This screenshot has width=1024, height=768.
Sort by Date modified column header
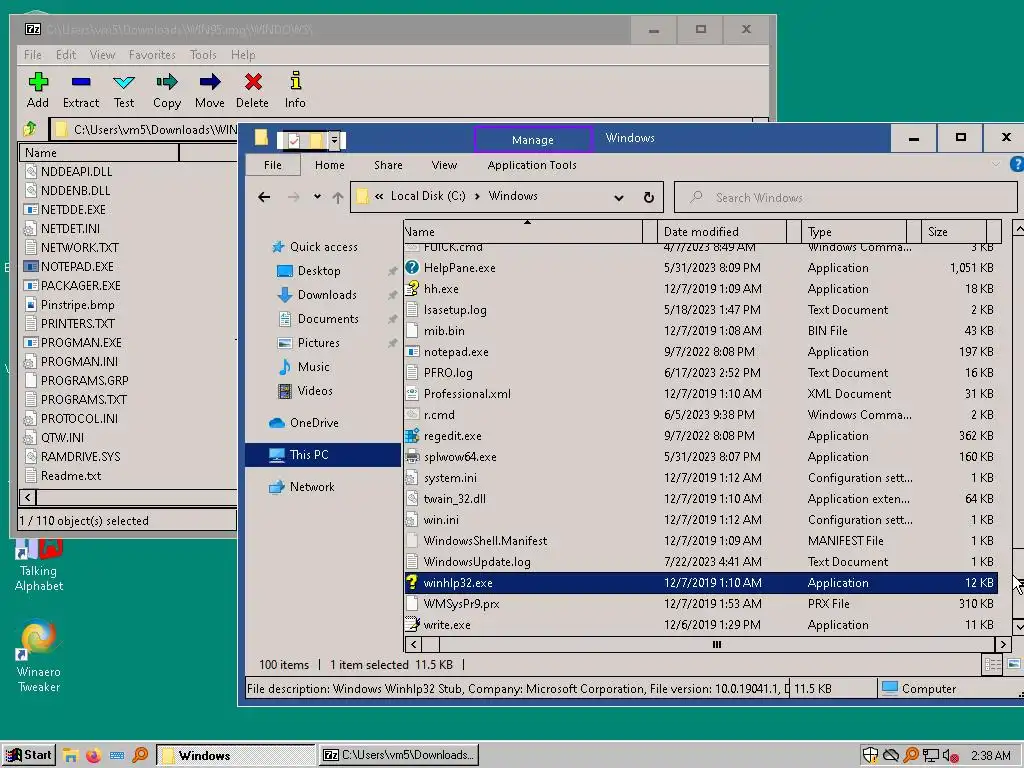pos(722,232)
